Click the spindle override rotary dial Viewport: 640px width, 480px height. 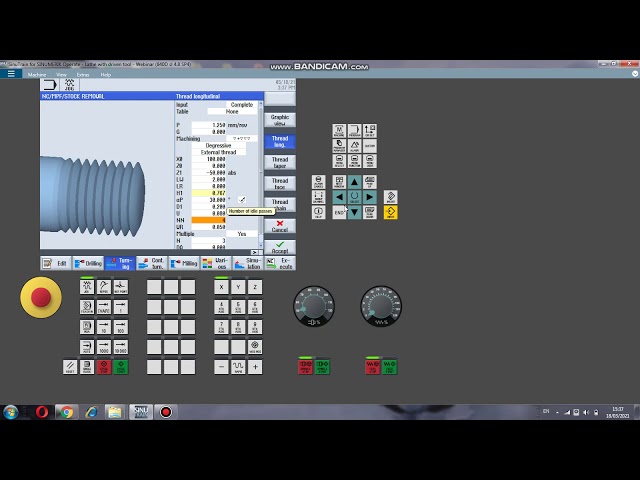(314, 306)
